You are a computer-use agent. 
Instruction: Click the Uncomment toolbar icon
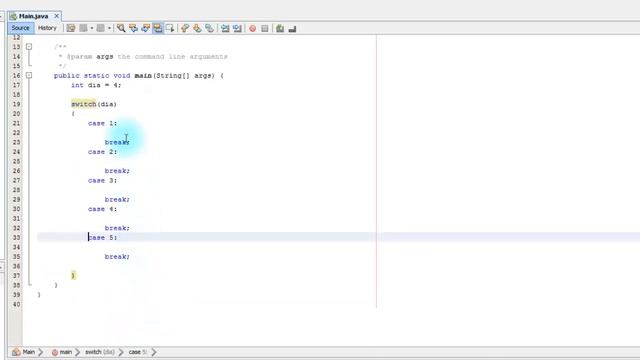(292, 28)
